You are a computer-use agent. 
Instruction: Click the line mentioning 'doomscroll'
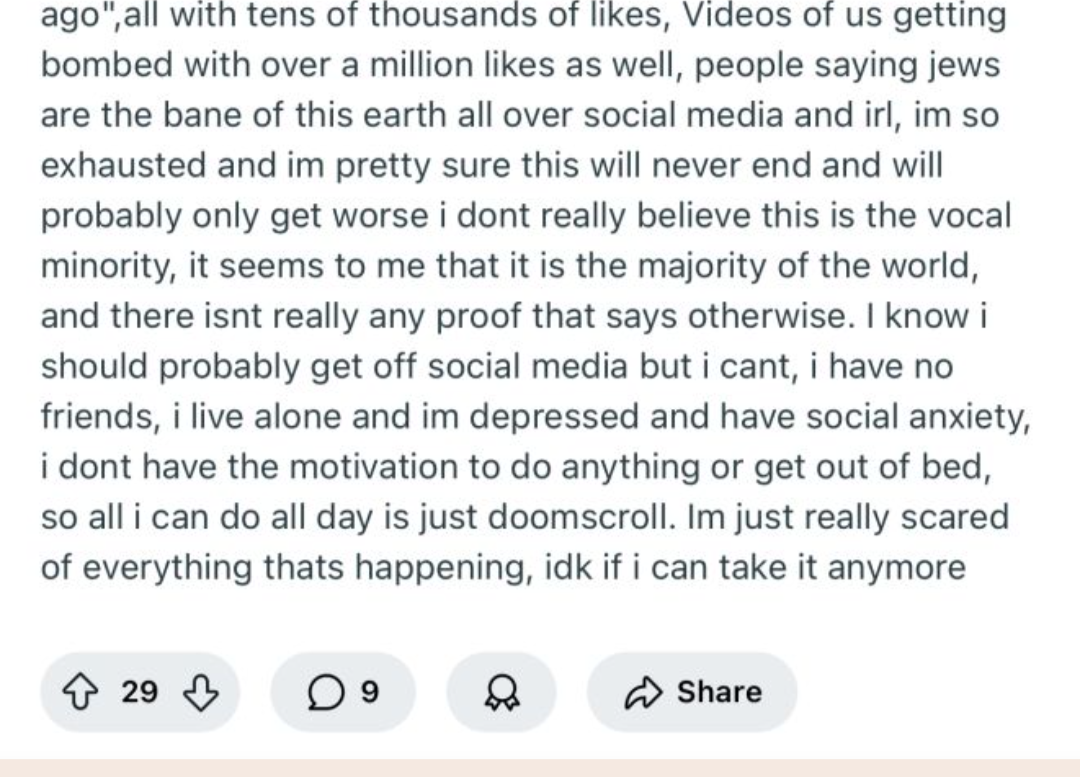click(525, 518)
